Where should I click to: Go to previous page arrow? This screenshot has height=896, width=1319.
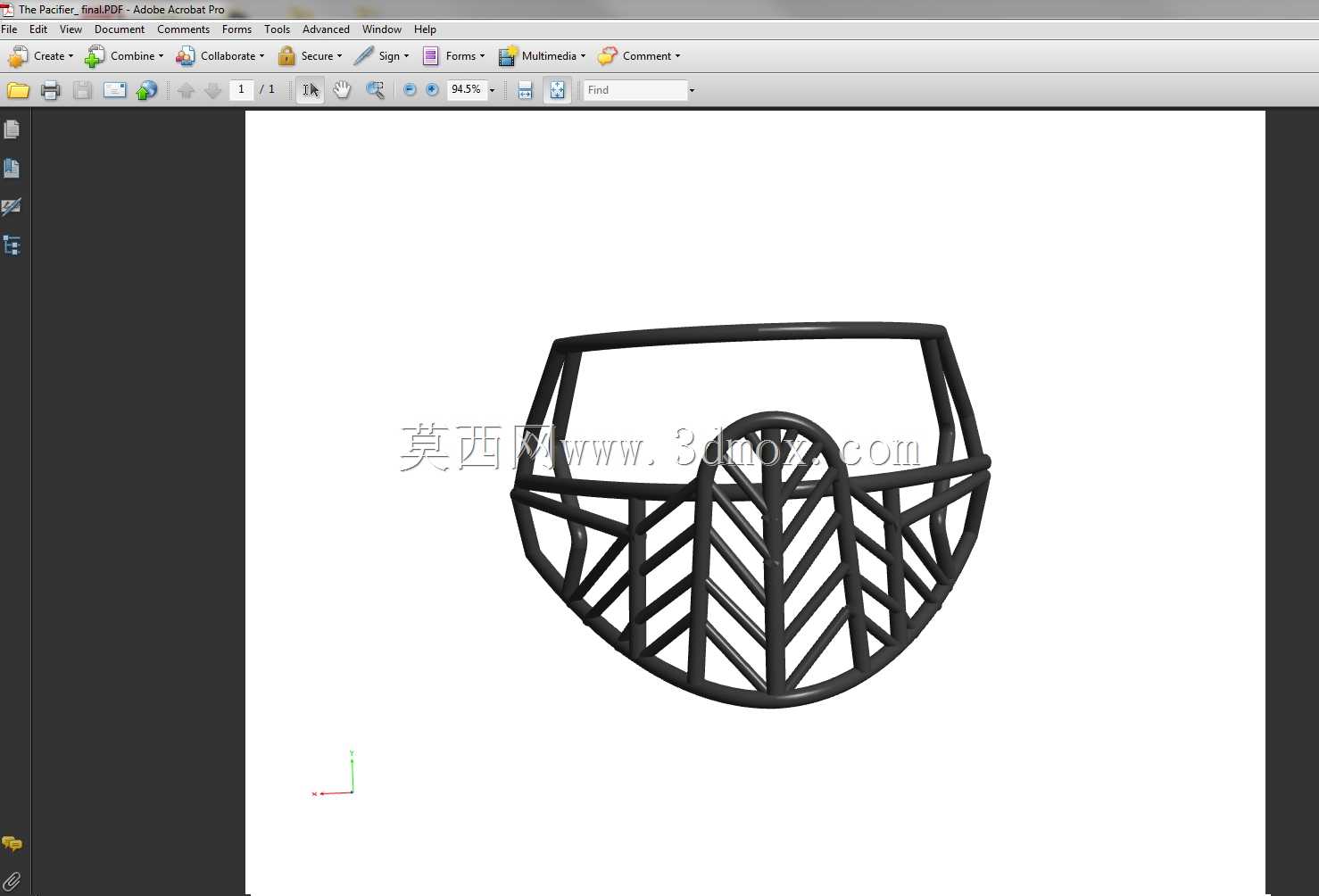pos(186,90)
